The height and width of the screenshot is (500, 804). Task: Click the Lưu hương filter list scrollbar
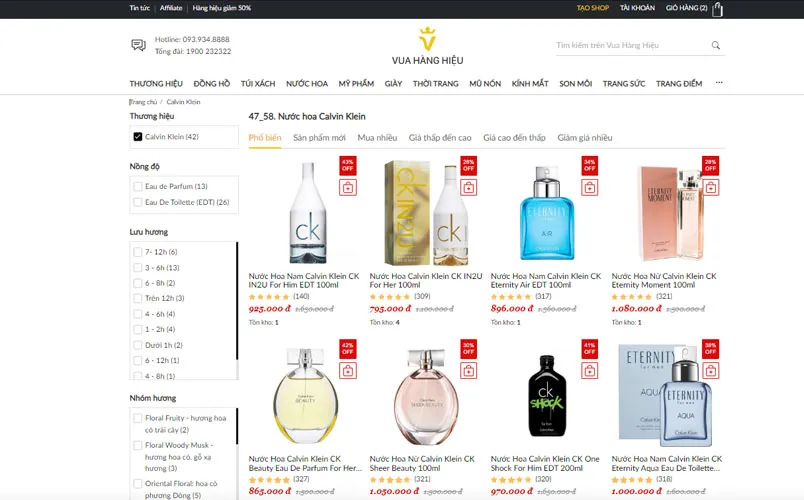tap(237, 302)
